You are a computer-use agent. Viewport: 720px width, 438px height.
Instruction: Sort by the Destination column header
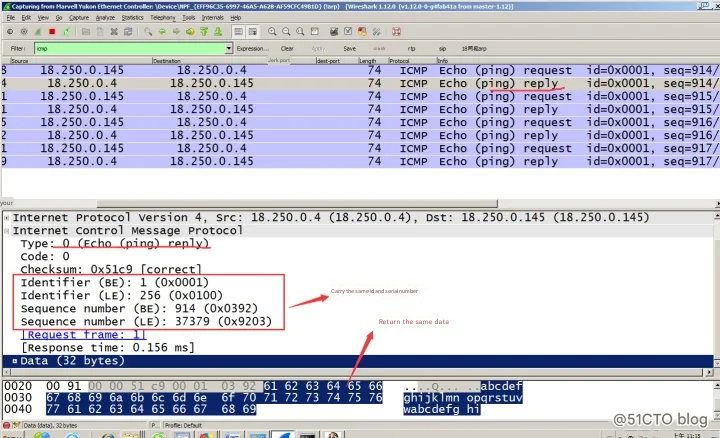click(x=210, y=61)
